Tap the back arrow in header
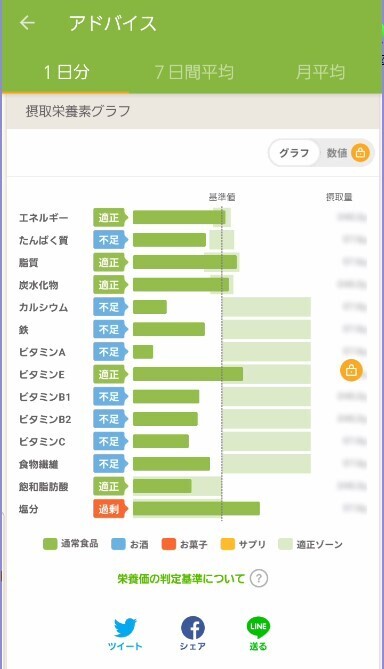 pyautogui.click(x=27, y=23)
